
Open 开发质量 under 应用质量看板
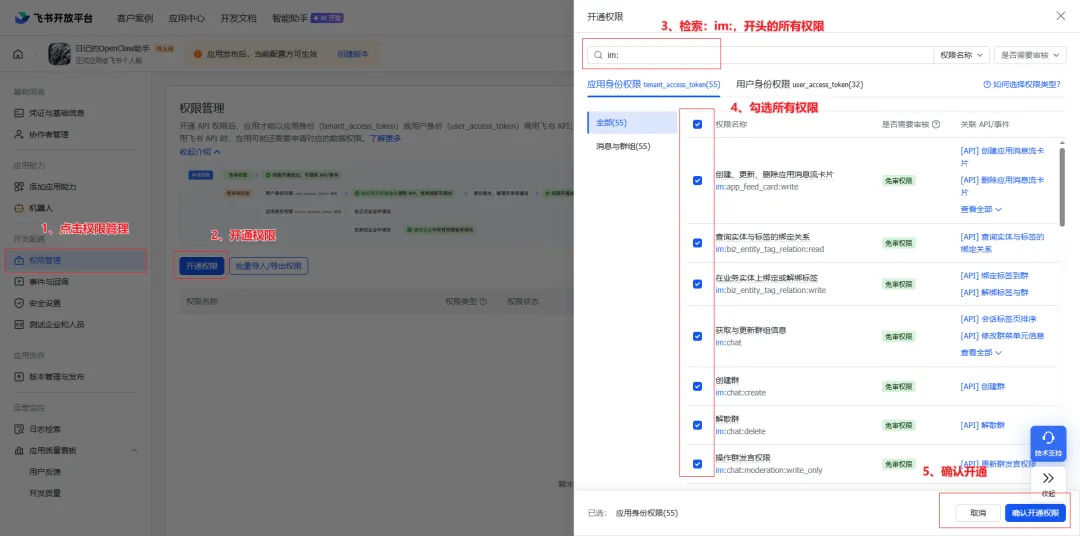pos(45,493)
